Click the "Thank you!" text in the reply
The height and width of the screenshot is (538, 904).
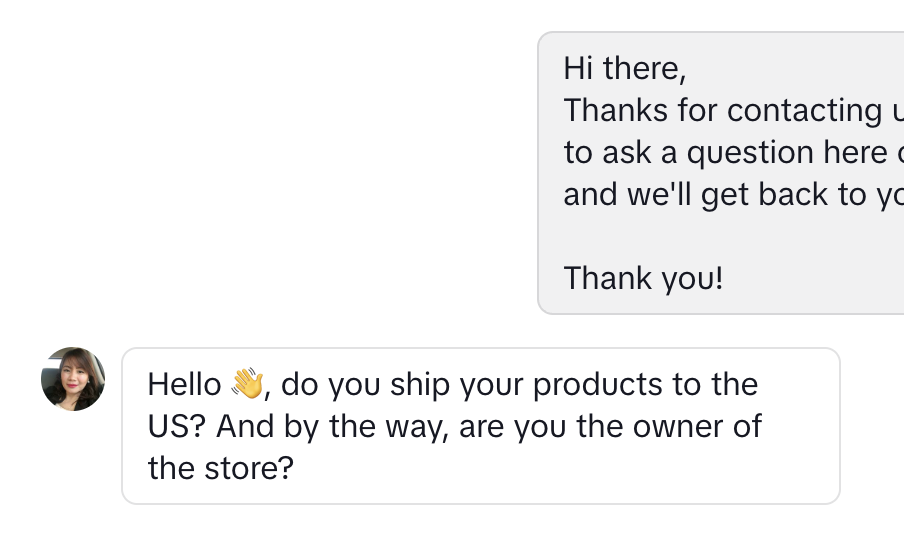point(642,278)
